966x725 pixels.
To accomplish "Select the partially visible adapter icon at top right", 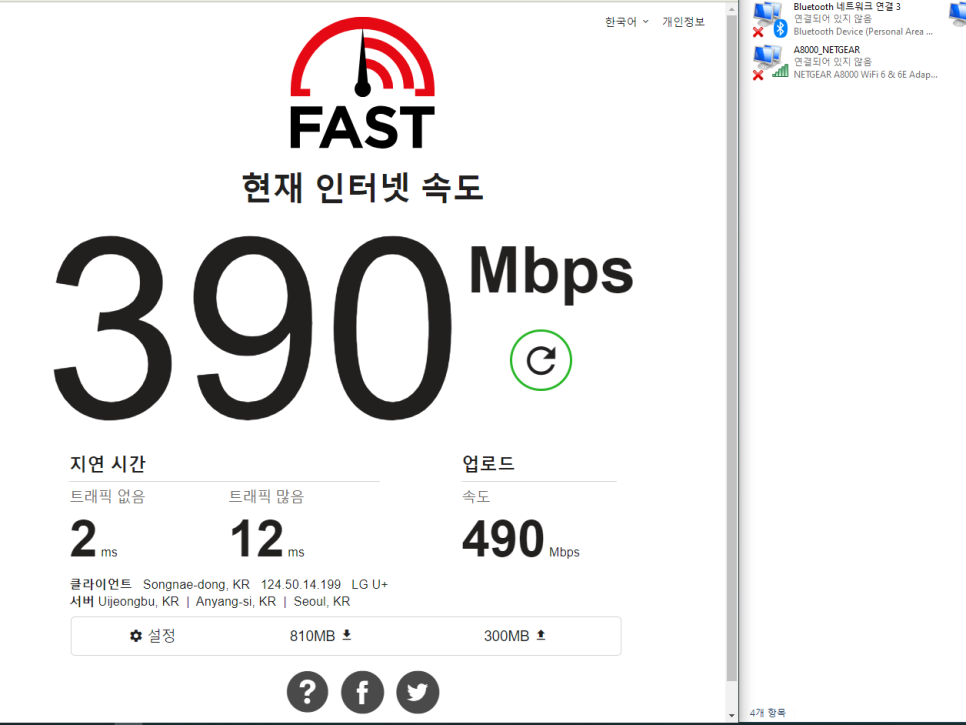I will pyautogui.click(x=957, y=15).
